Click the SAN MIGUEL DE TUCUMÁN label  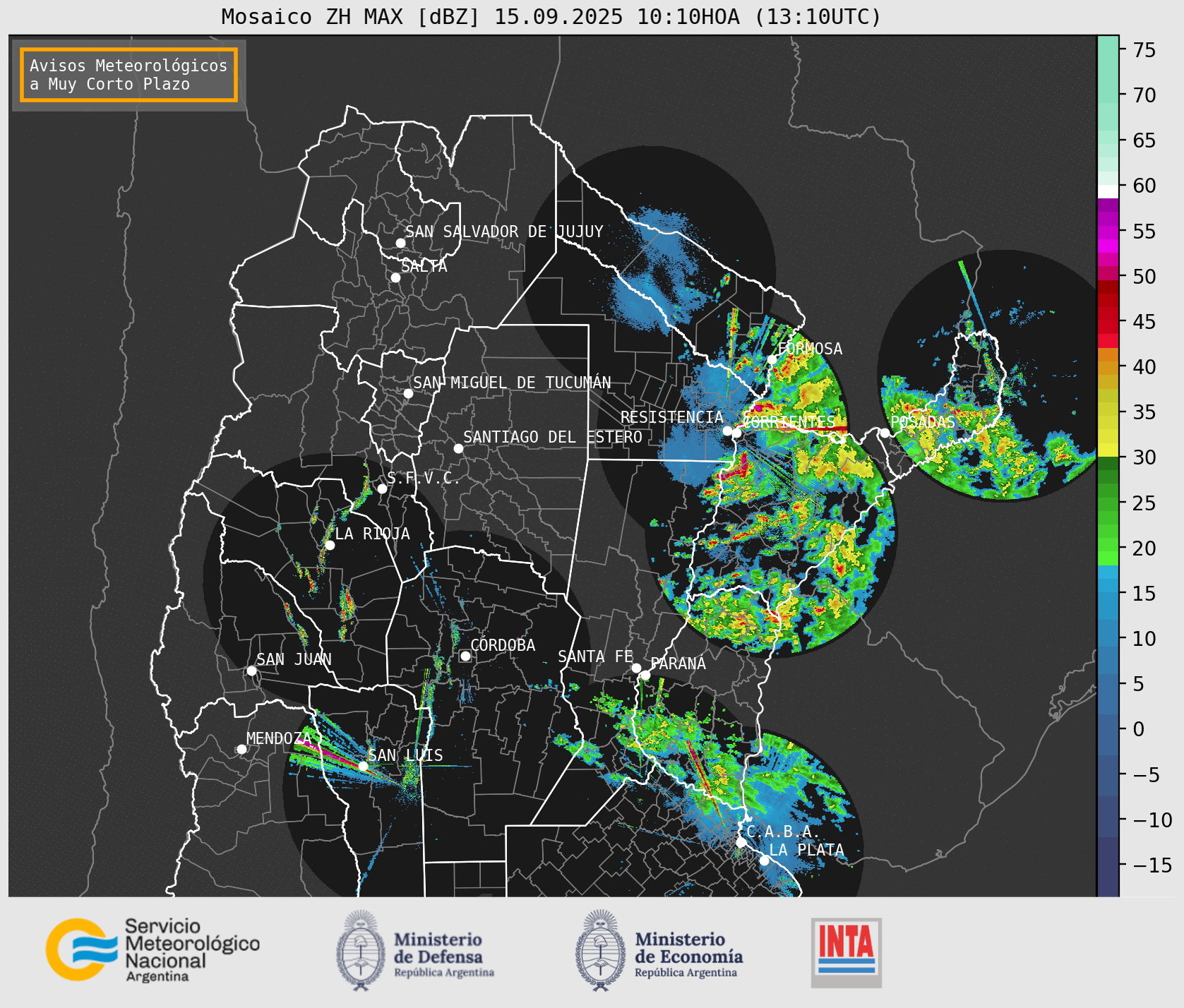pyautogui.click(x=512, y=383)
